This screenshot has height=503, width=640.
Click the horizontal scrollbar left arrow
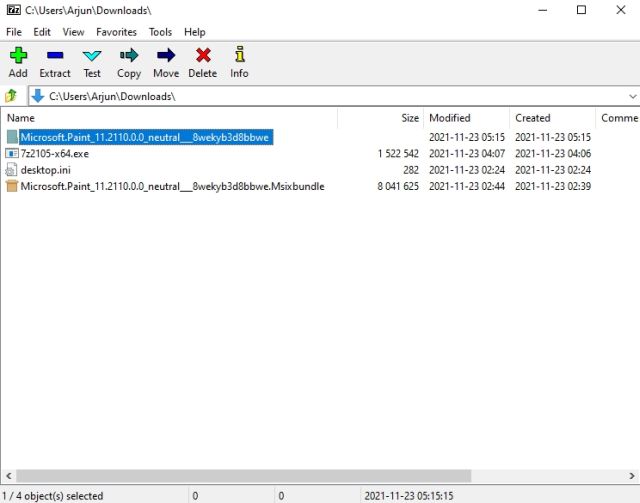pos(8,476)
